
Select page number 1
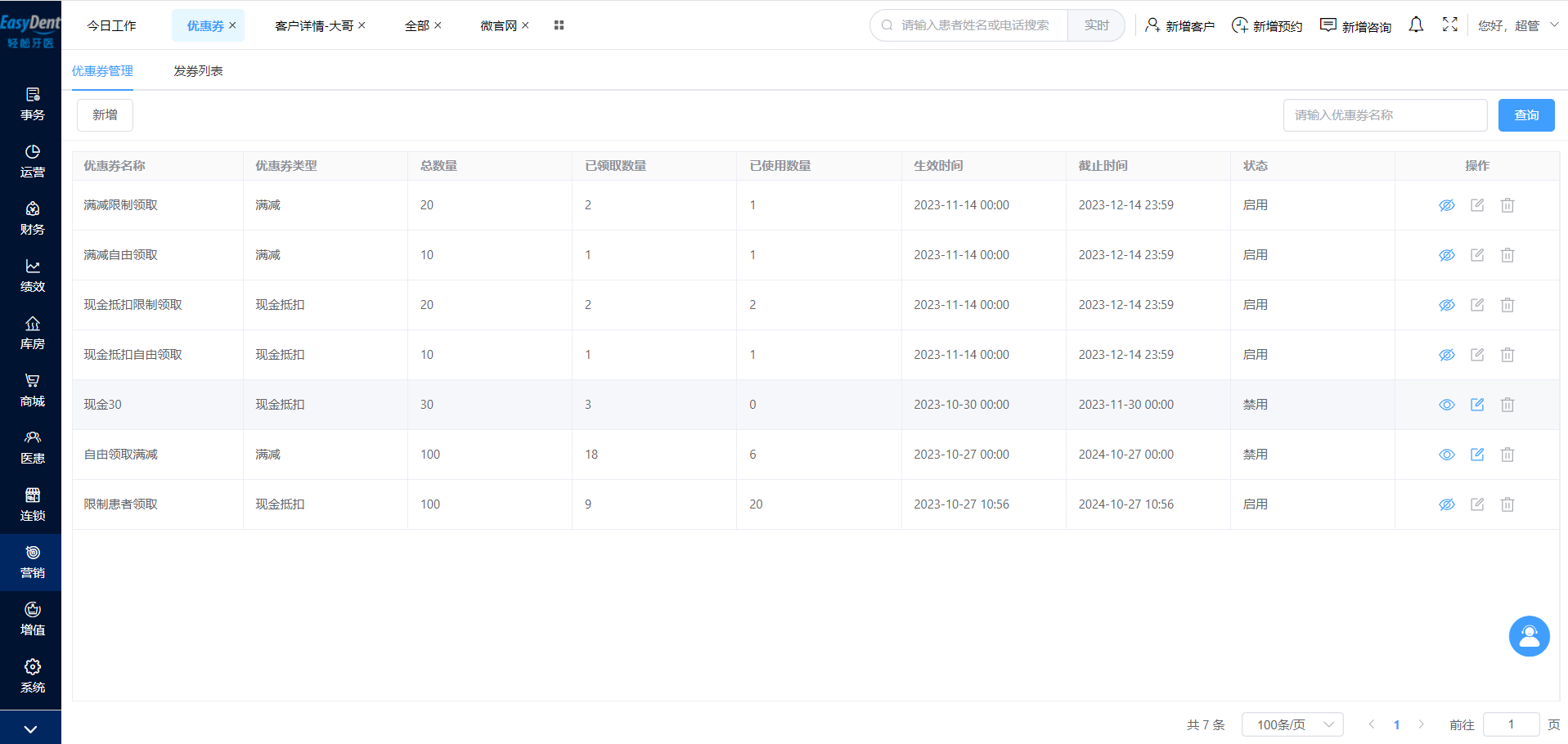tap(1396, 724)
